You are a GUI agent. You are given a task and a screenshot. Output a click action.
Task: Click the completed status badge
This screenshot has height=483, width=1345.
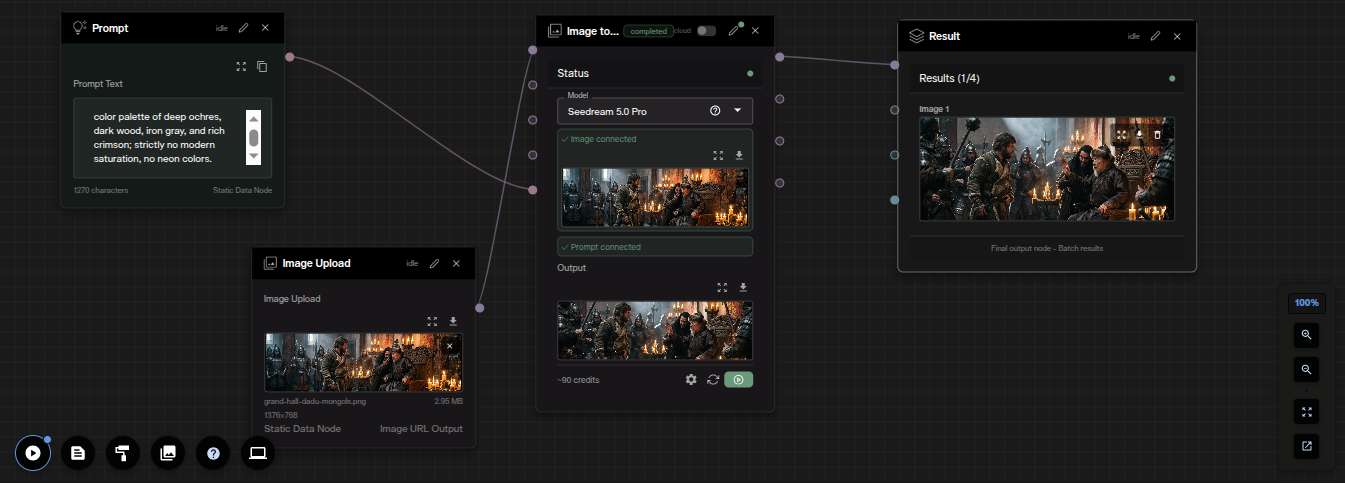649,31
